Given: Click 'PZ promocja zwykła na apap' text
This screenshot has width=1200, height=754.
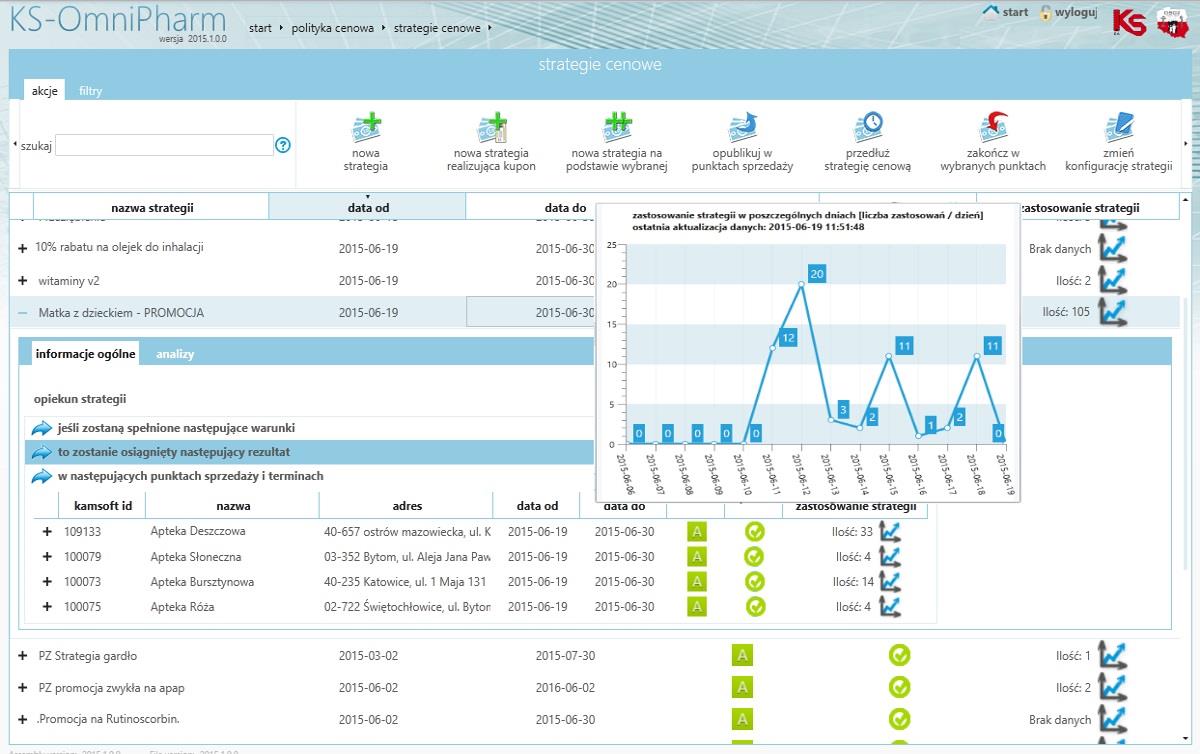Looking at the screenshot, I should [112, 688].
